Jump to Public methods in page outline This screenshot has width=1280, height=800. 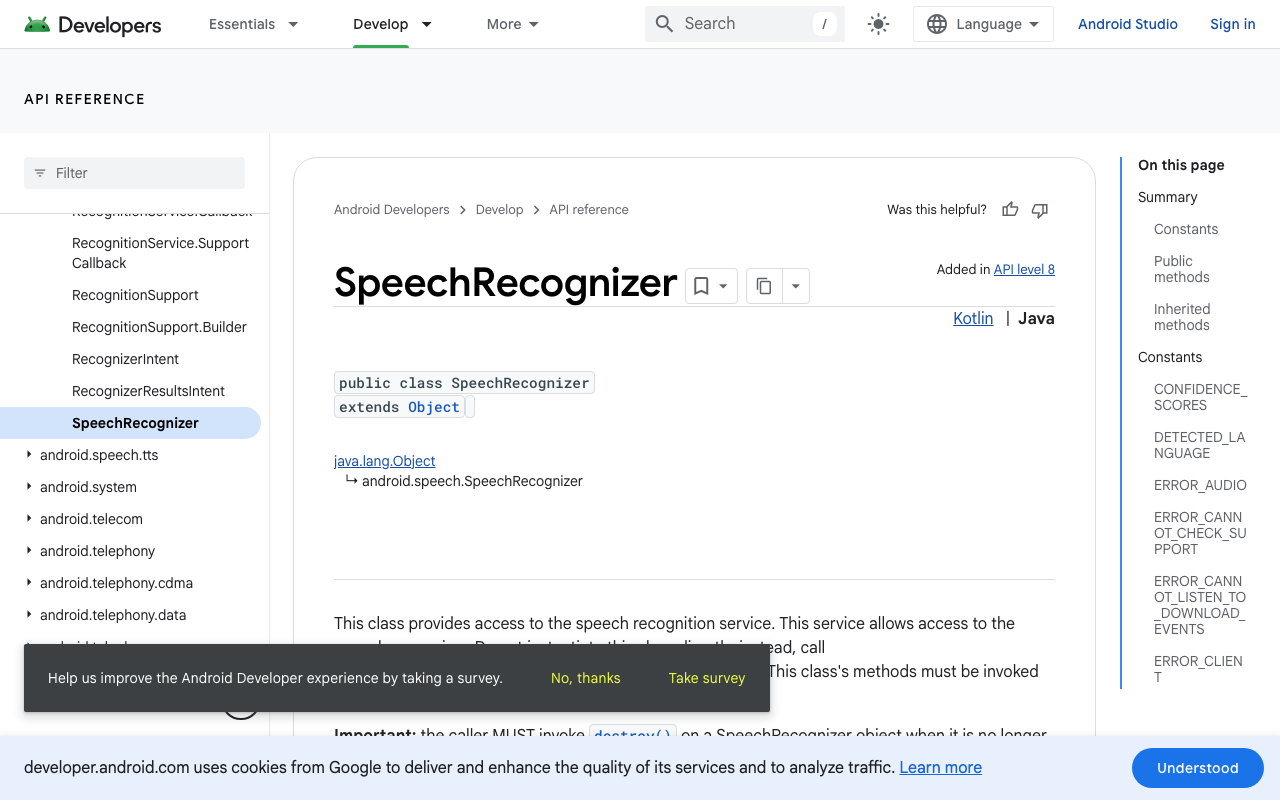[1182, 269]
